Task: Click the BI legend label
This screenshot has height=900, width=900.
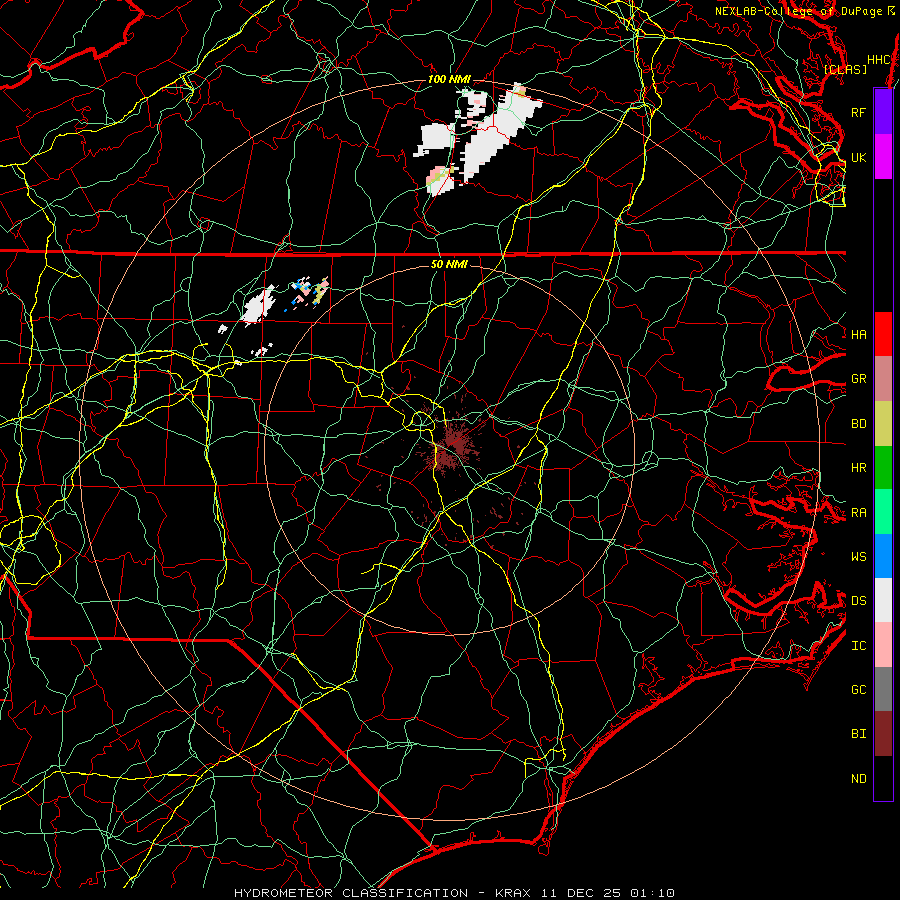Action: pos(858,734)
